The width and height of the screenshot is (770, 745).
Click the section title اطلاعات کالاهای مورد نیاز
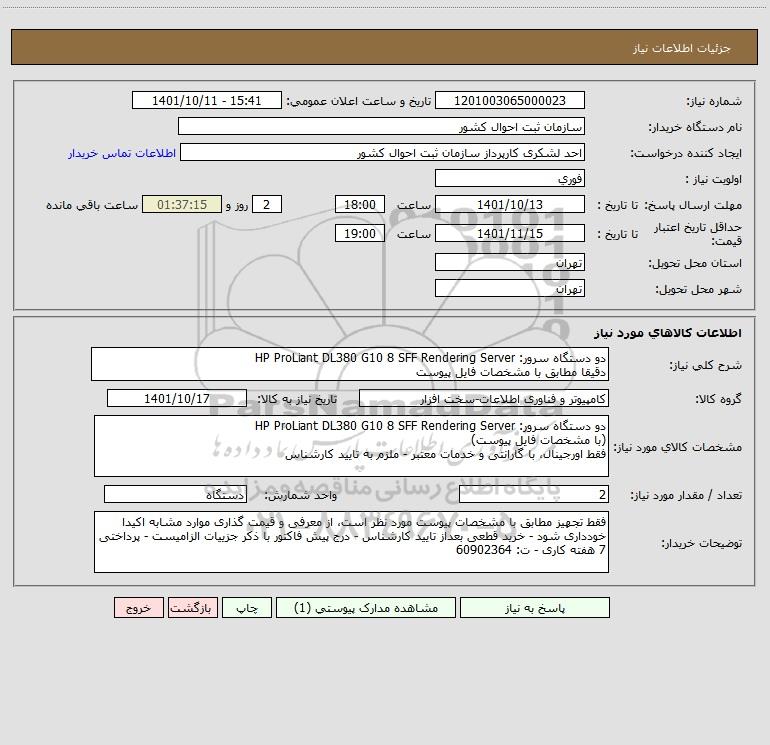tap(668, 333)
